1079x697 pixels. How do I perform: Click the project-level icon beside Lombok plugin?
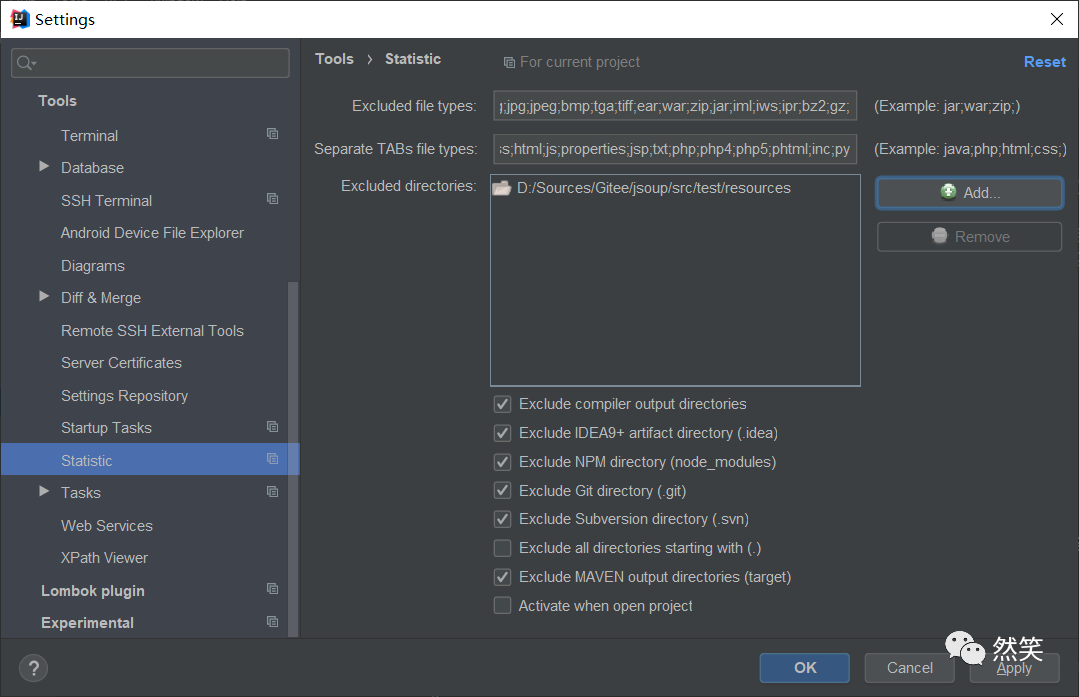273,589
